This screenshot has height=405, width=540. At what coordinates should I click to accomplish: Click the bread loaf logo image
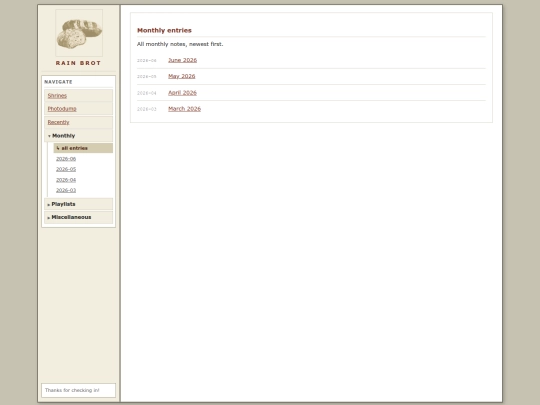click(79, 33)
